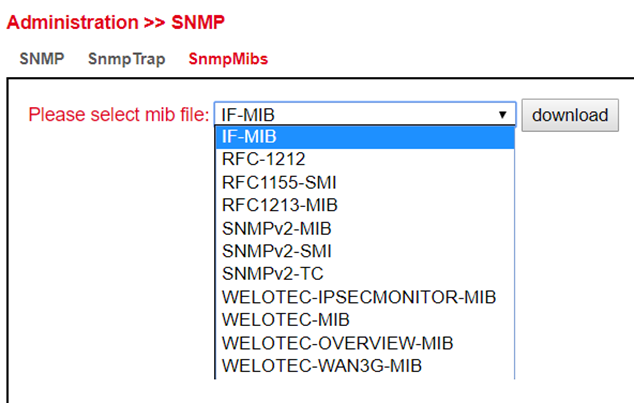The height and width of the screenshot is (403, 634).
Task: Pick the WELOTEC-MIB option
Action: tap(286, 320)
